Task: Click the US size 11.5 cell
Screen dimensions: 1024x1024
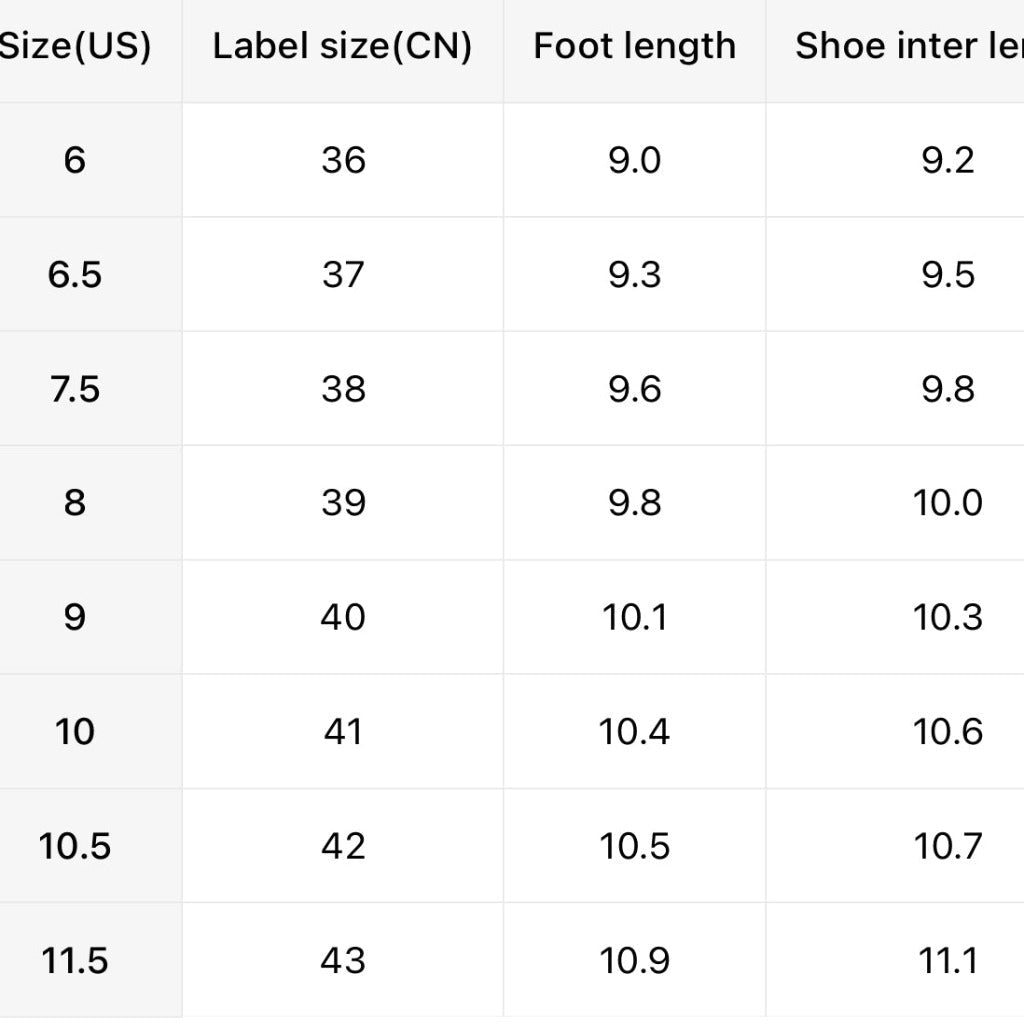Action: tap(75, 961)
